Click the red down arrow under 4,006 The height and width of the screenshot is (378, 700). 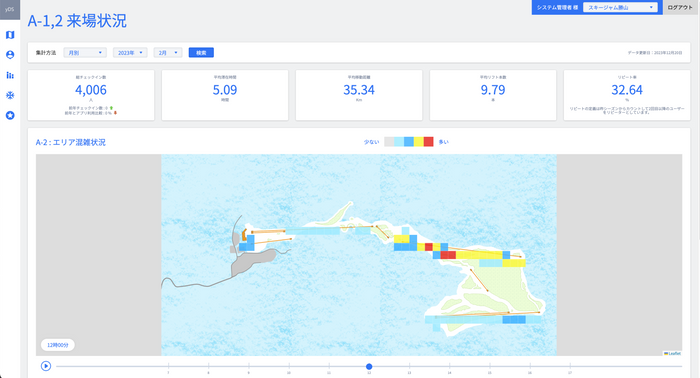115,113
